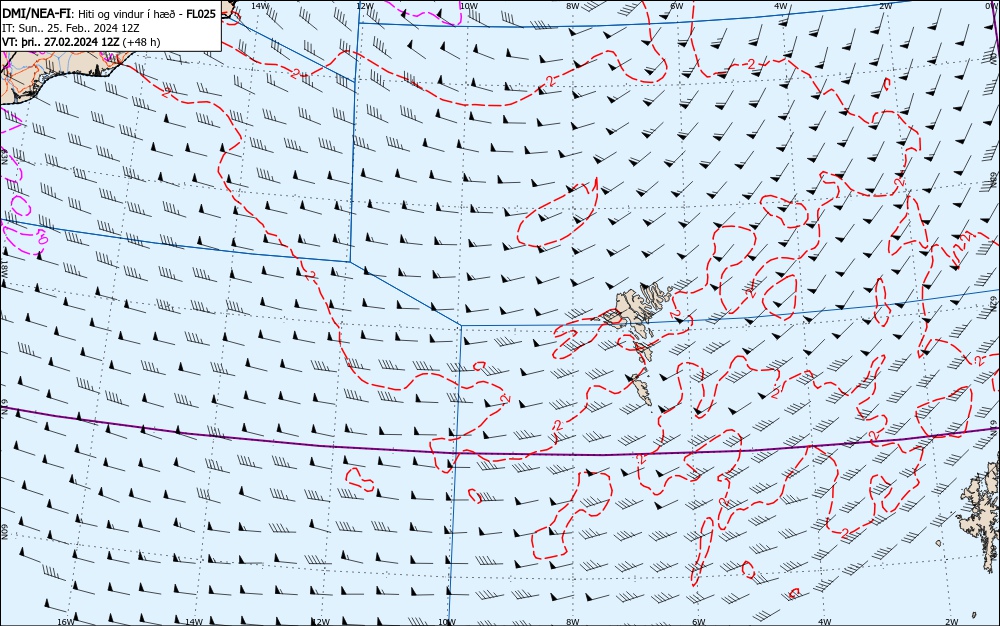Image resolution: width=1000 pixels, height=626 pixels.
Task: Click the "4W" longitude label along the top edge
Action: coord(781,6)
